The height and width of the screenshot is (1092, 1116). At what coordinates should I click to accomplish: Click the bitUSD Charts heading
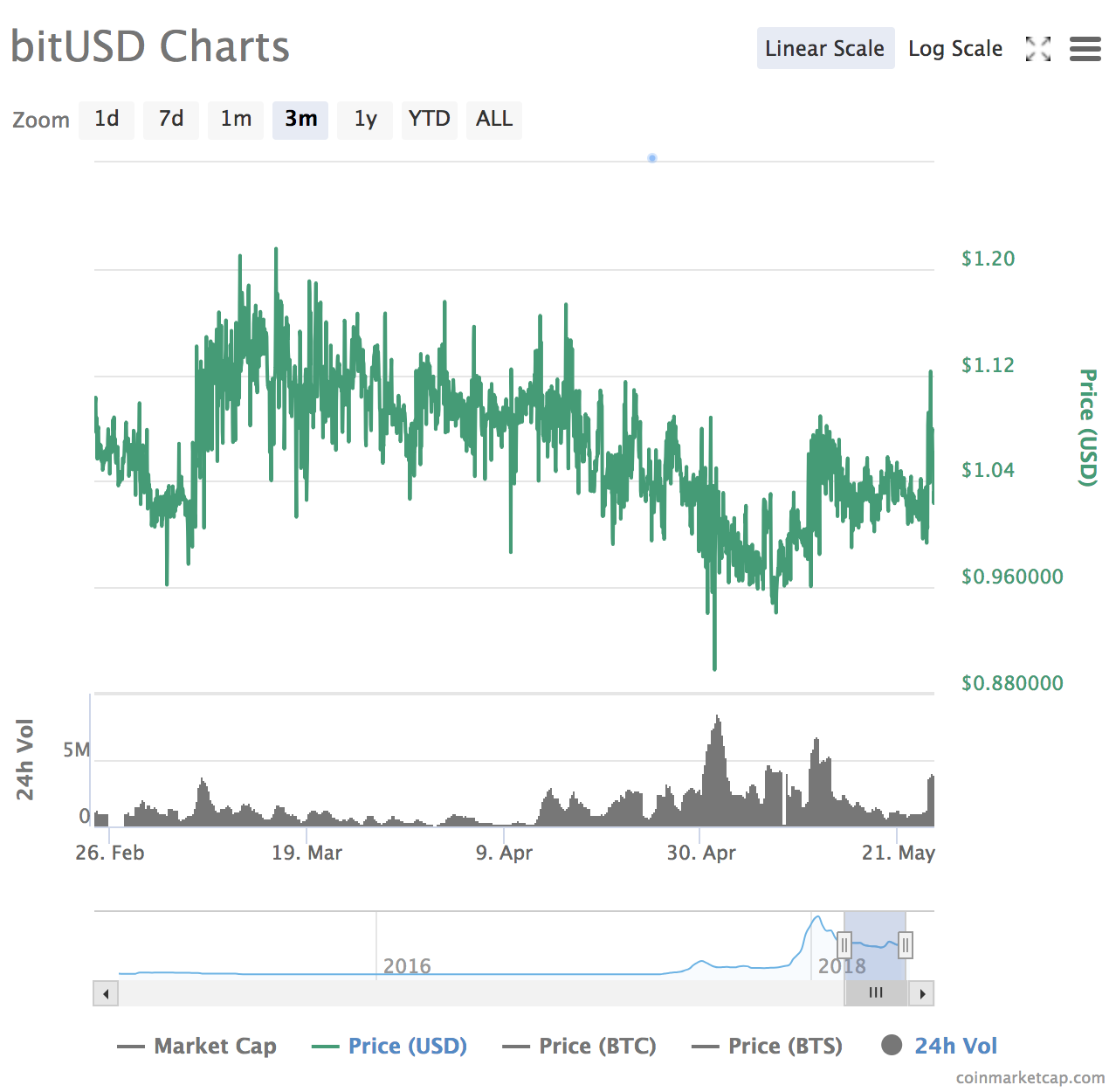click(149, 46)
